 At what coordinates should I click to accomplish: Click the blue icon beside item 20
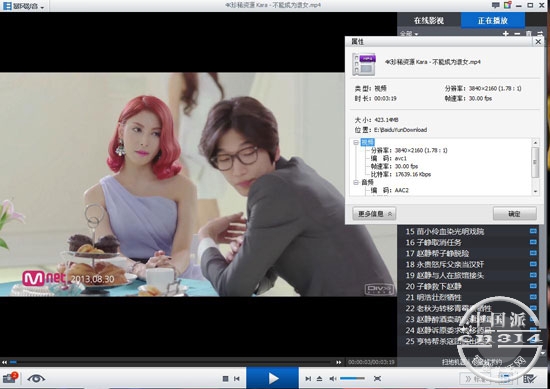click(x=533, y=286)
